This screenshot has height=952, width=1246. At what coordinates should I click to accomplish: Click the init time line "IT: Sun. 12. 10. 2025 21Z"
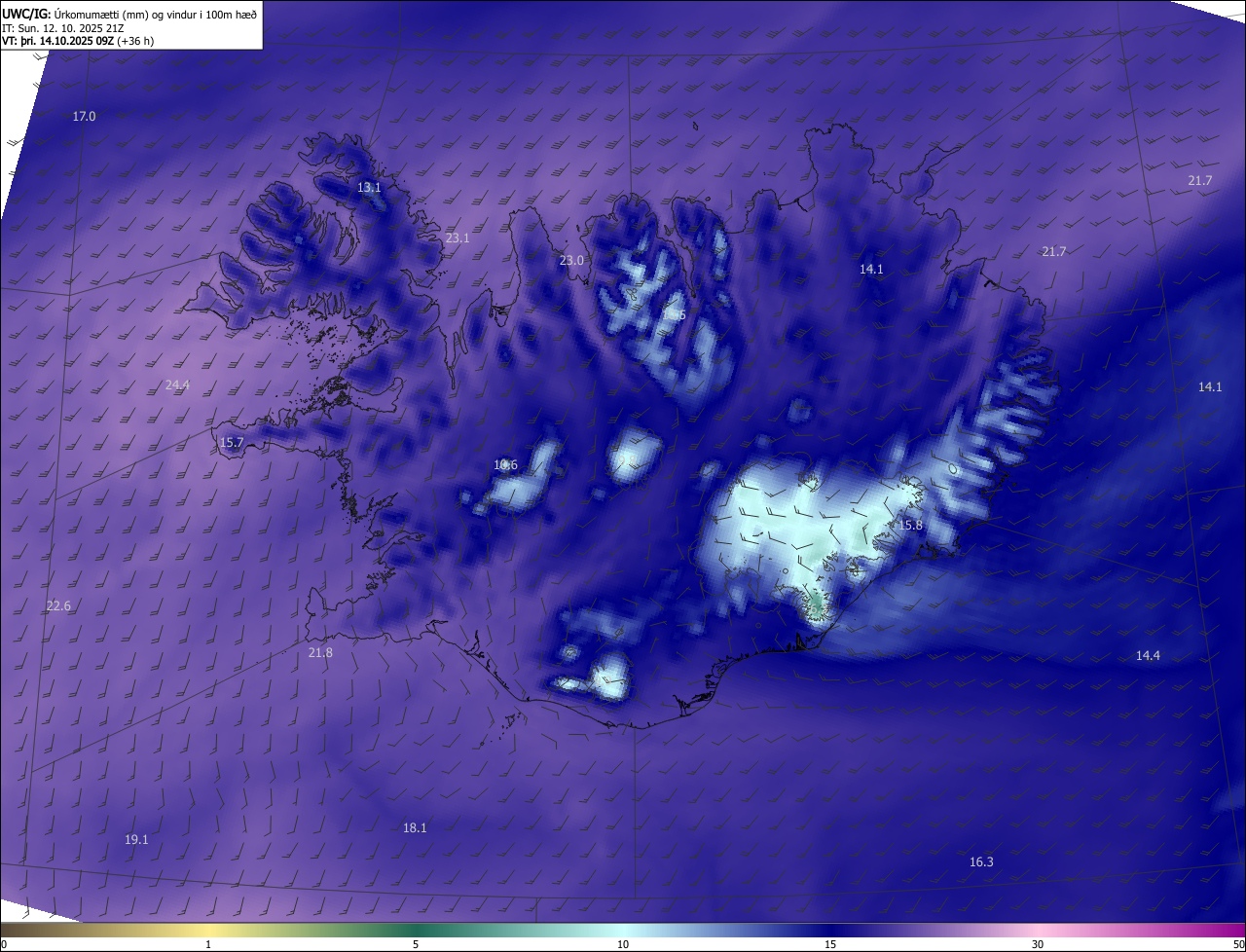pyautogui.click(x=63, y=27)
